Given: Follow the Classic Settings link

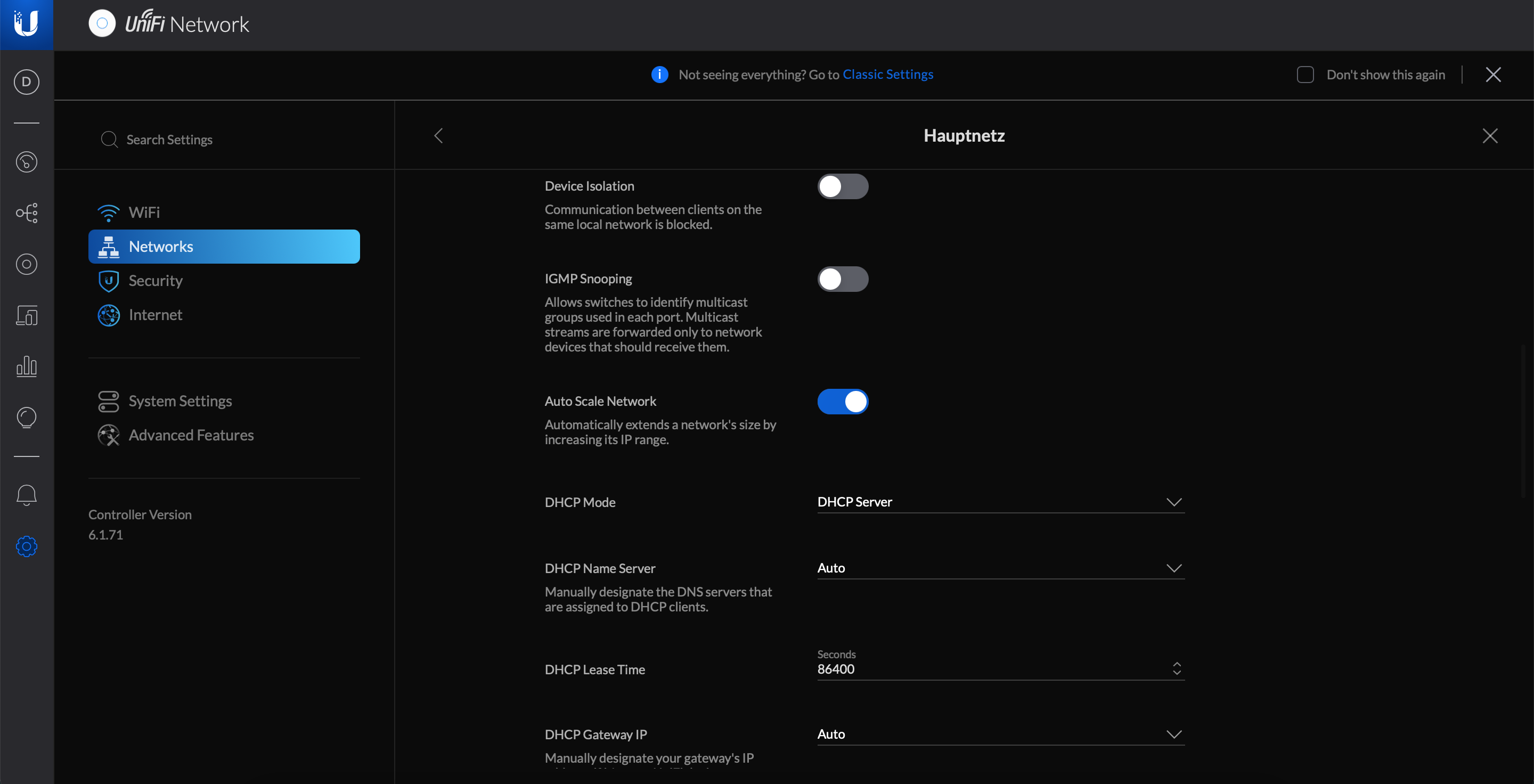Looking at the screenshot, I should coord(887,75).
